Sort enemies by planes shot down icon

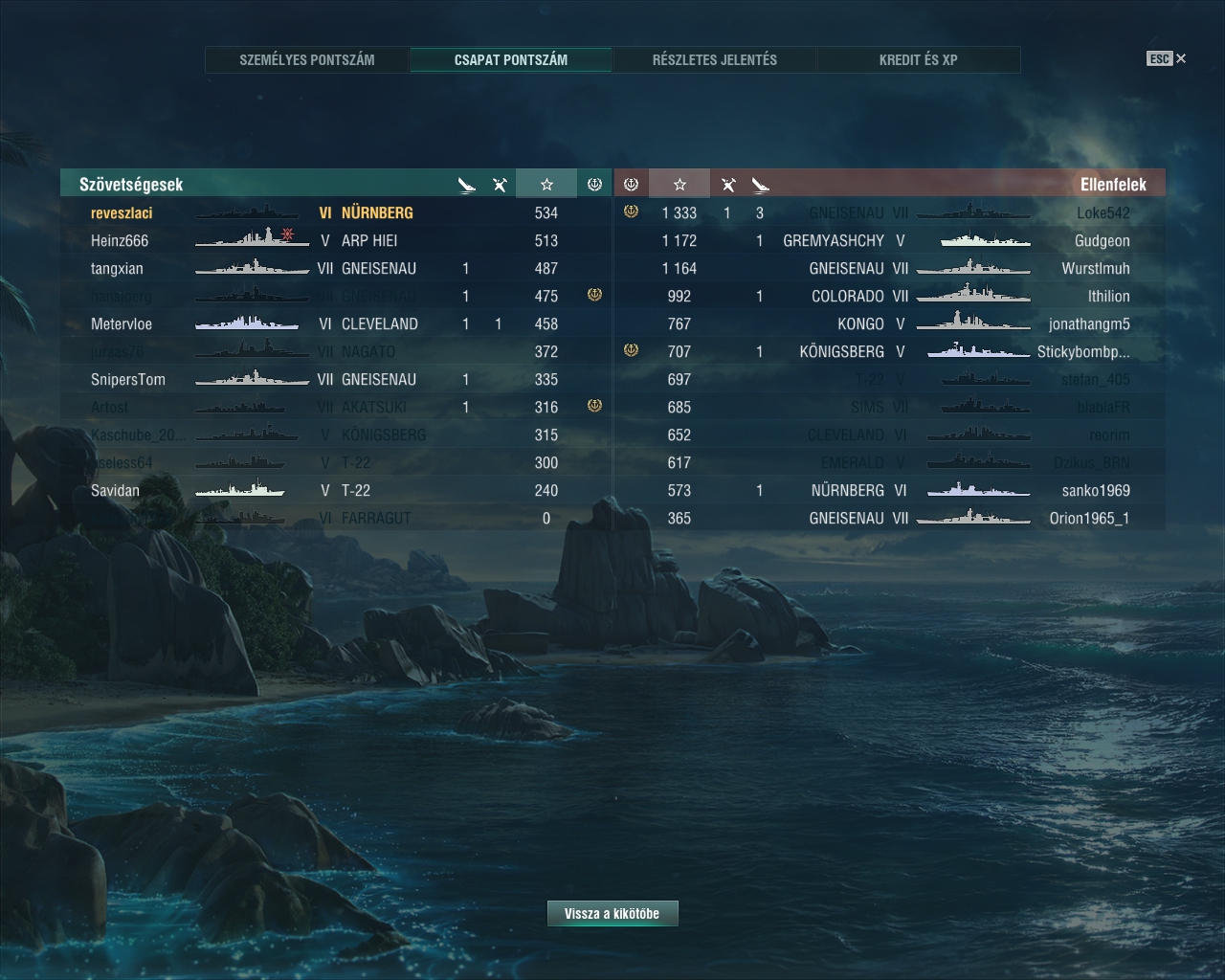[x=728, y=184]
